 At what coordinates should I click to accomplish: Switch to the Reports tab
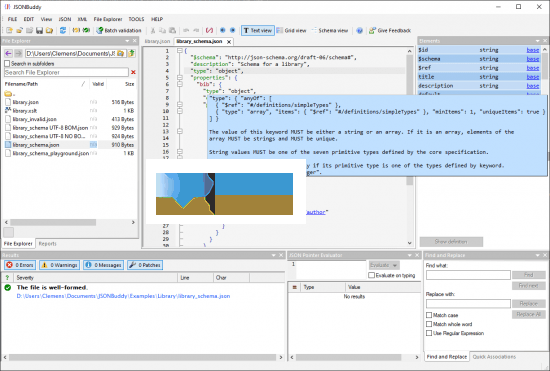point(47,243)
